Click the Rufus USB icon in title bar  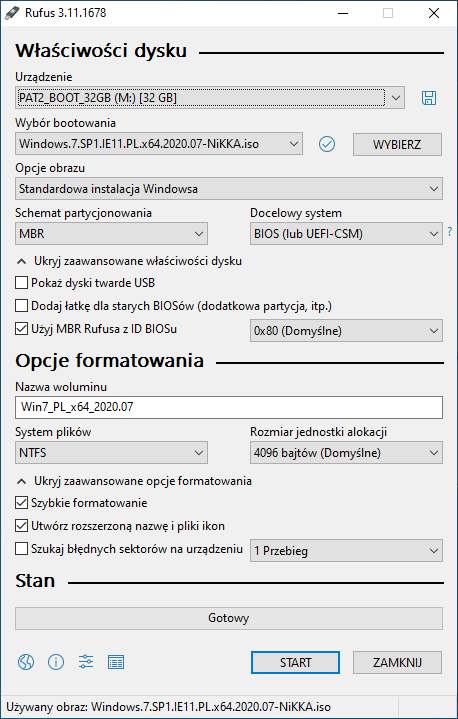click(x=11, y=13)
